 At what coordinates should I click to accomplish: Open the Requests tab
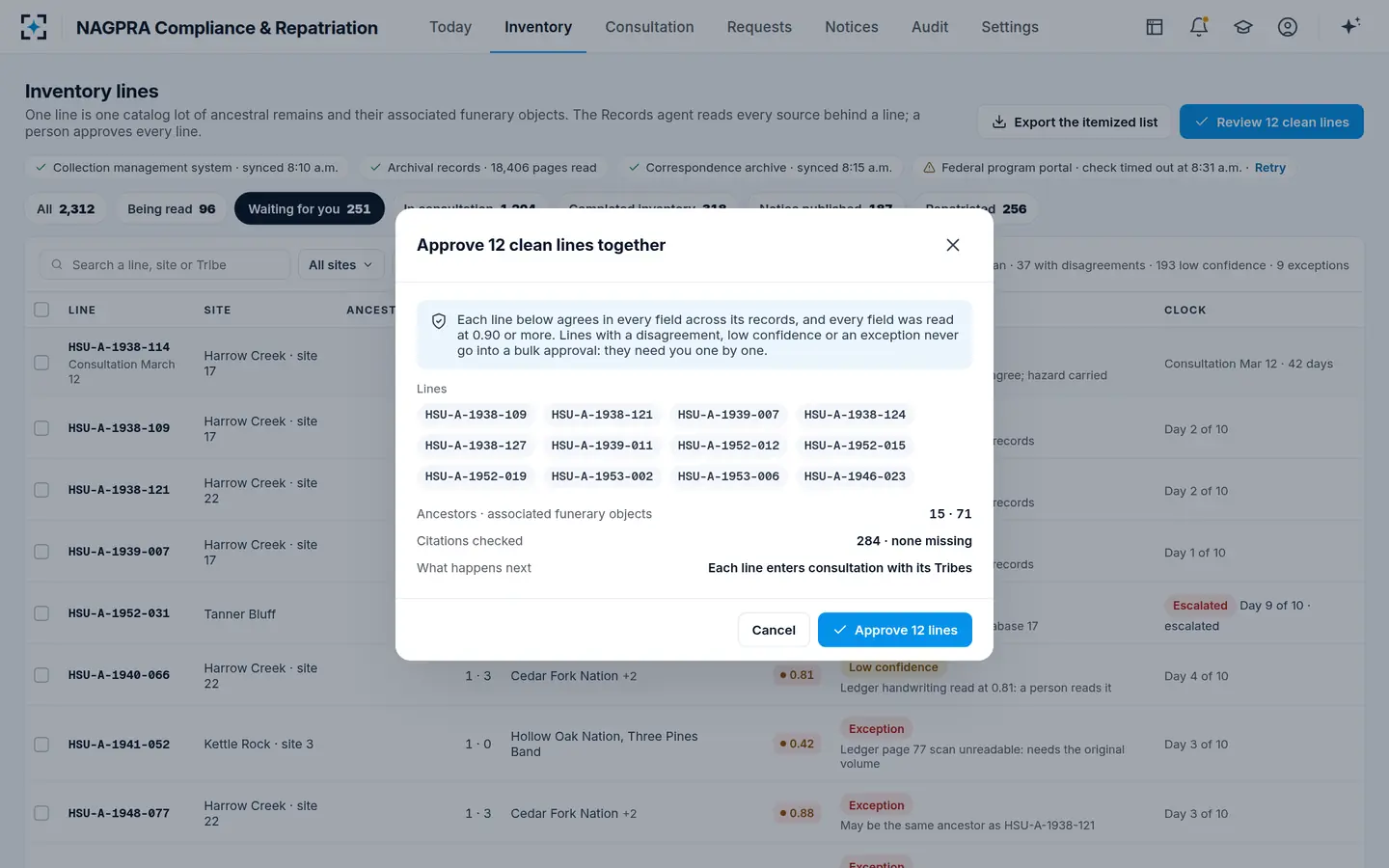[759, 27]
